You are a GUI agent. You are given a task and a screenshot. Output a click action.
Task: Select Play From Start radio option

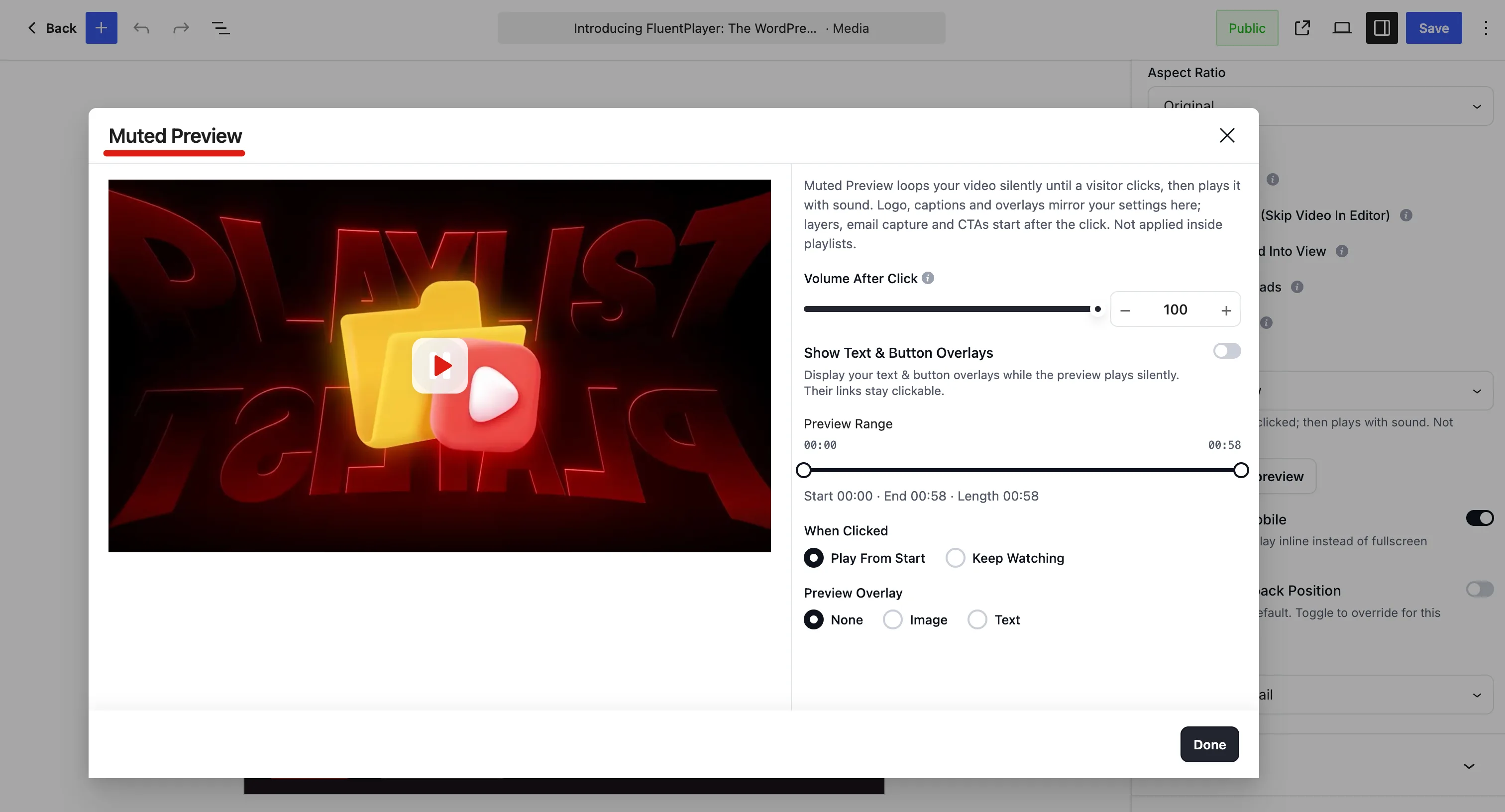coord(813,558)
